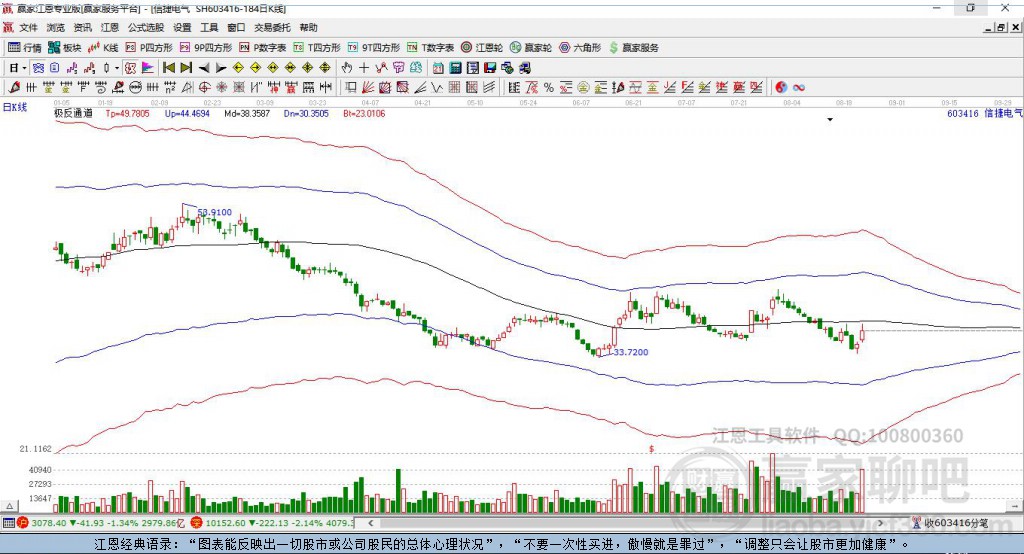The width and height of the screenshot is (1024, 554).
Task: Switch to the K线 chart view
Action: pyautogui.click(x=103, y=48)
